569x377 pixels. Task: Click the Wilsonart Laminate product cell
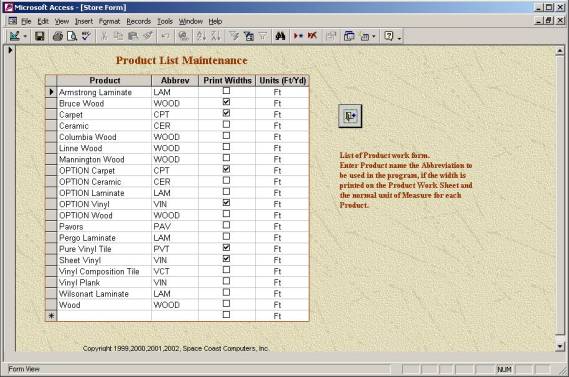point(104,294)
